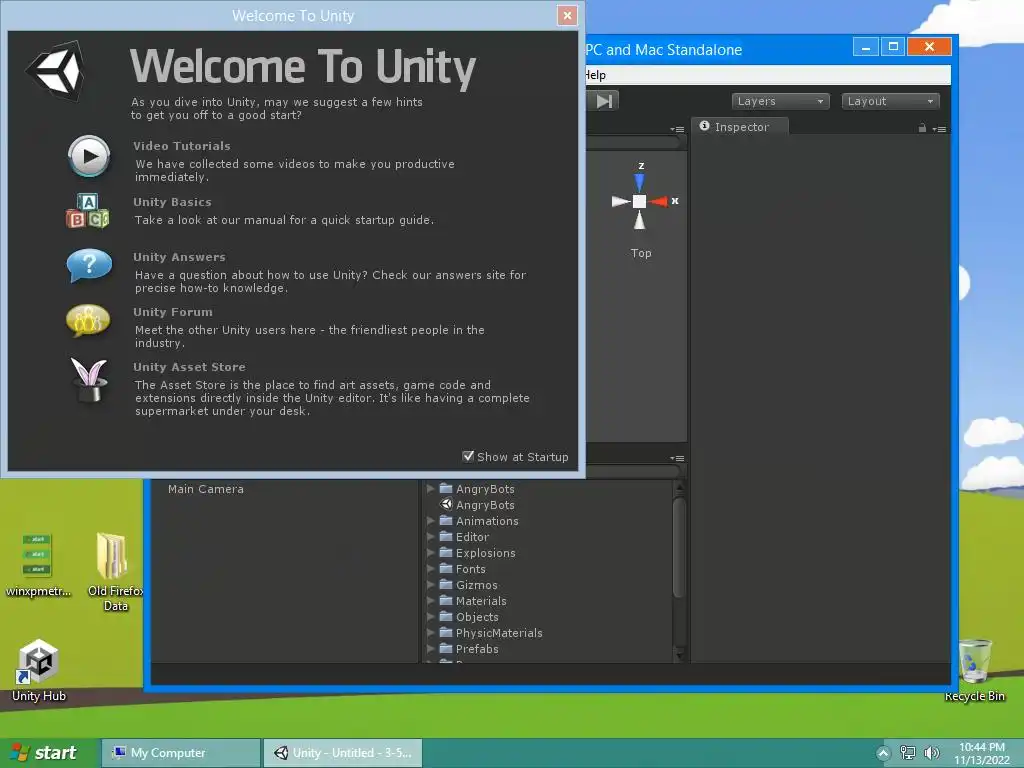Click the Start button
1024x768 pixels.
pos(44,753)
